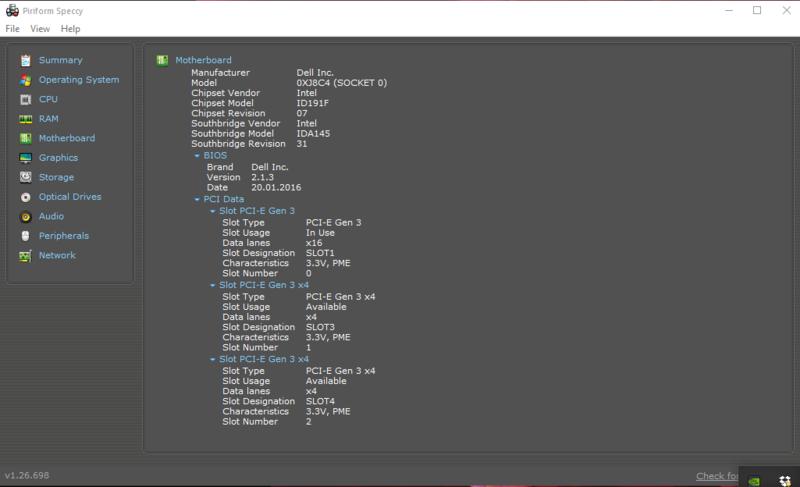Click the Summary clipboard icon in sidebar
The width and height of the screenshot is (800, 487).
pyautogui.click(x=26, y=60)
